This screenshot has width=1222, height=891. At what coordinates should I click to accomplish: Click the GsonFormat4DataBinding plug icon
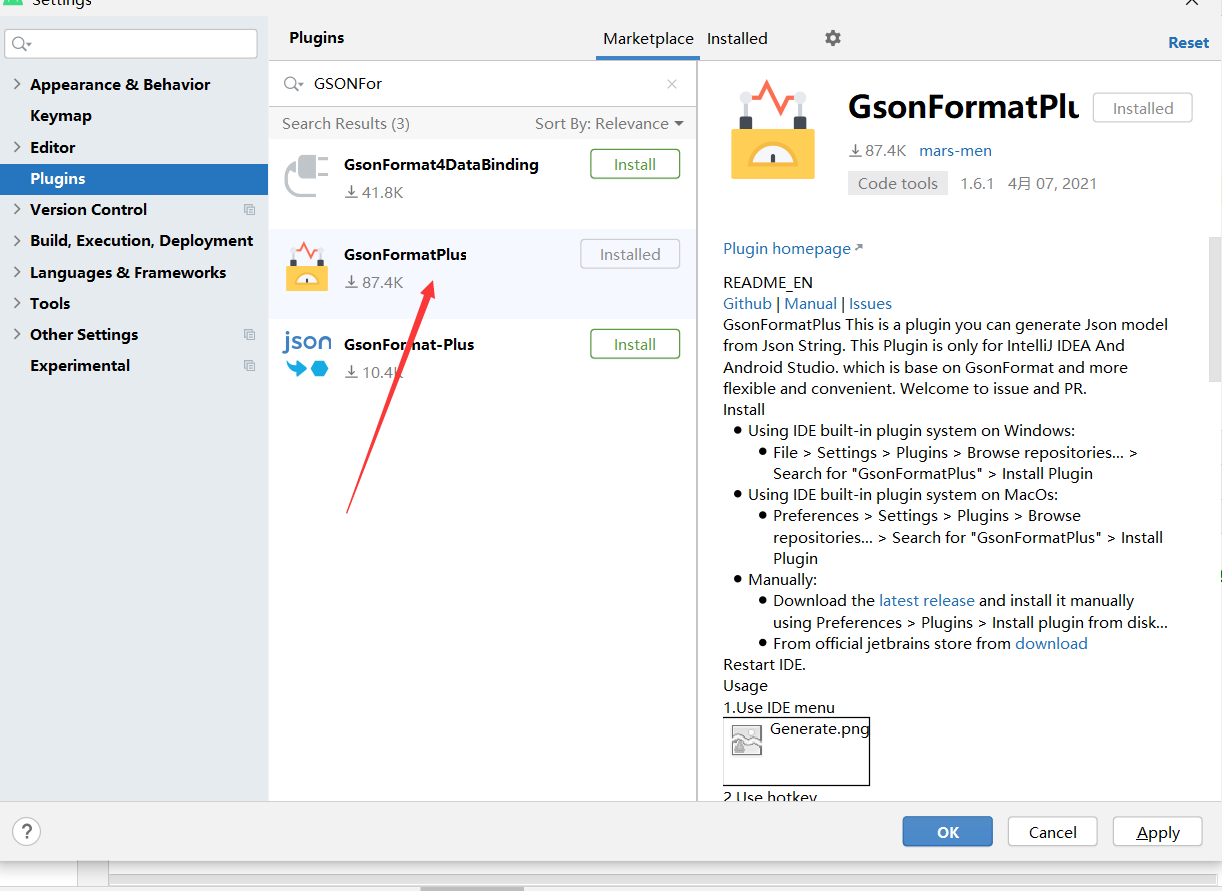(x=306, y=175)
